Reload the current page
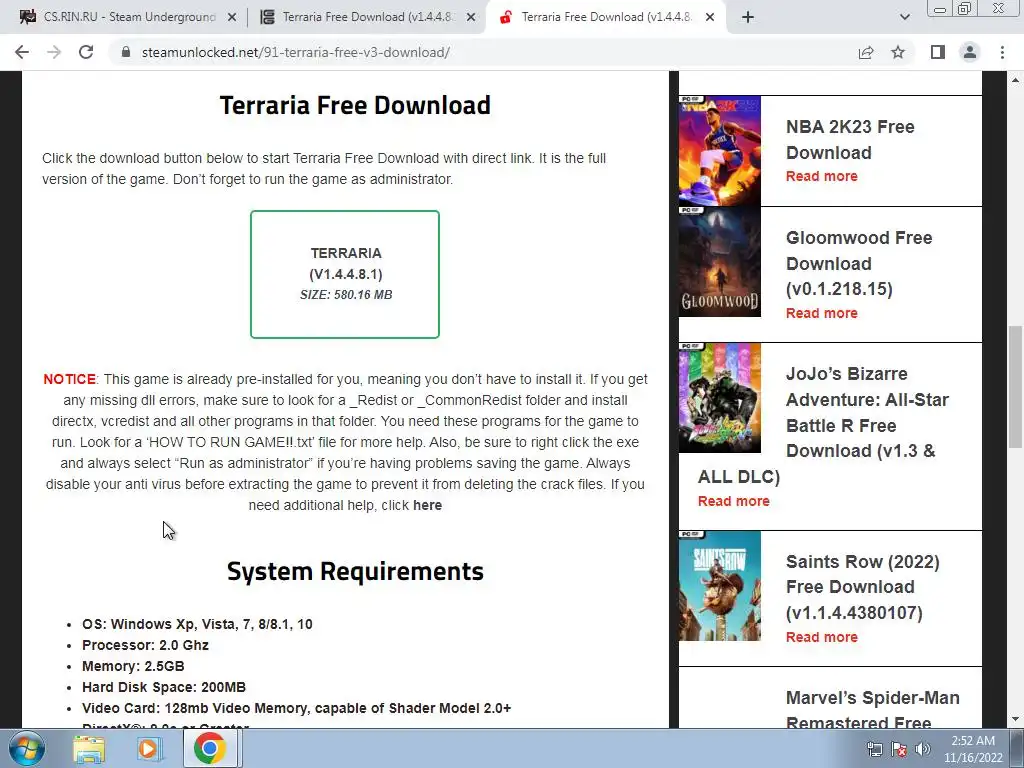1024x768 pixels. point(86,52)
